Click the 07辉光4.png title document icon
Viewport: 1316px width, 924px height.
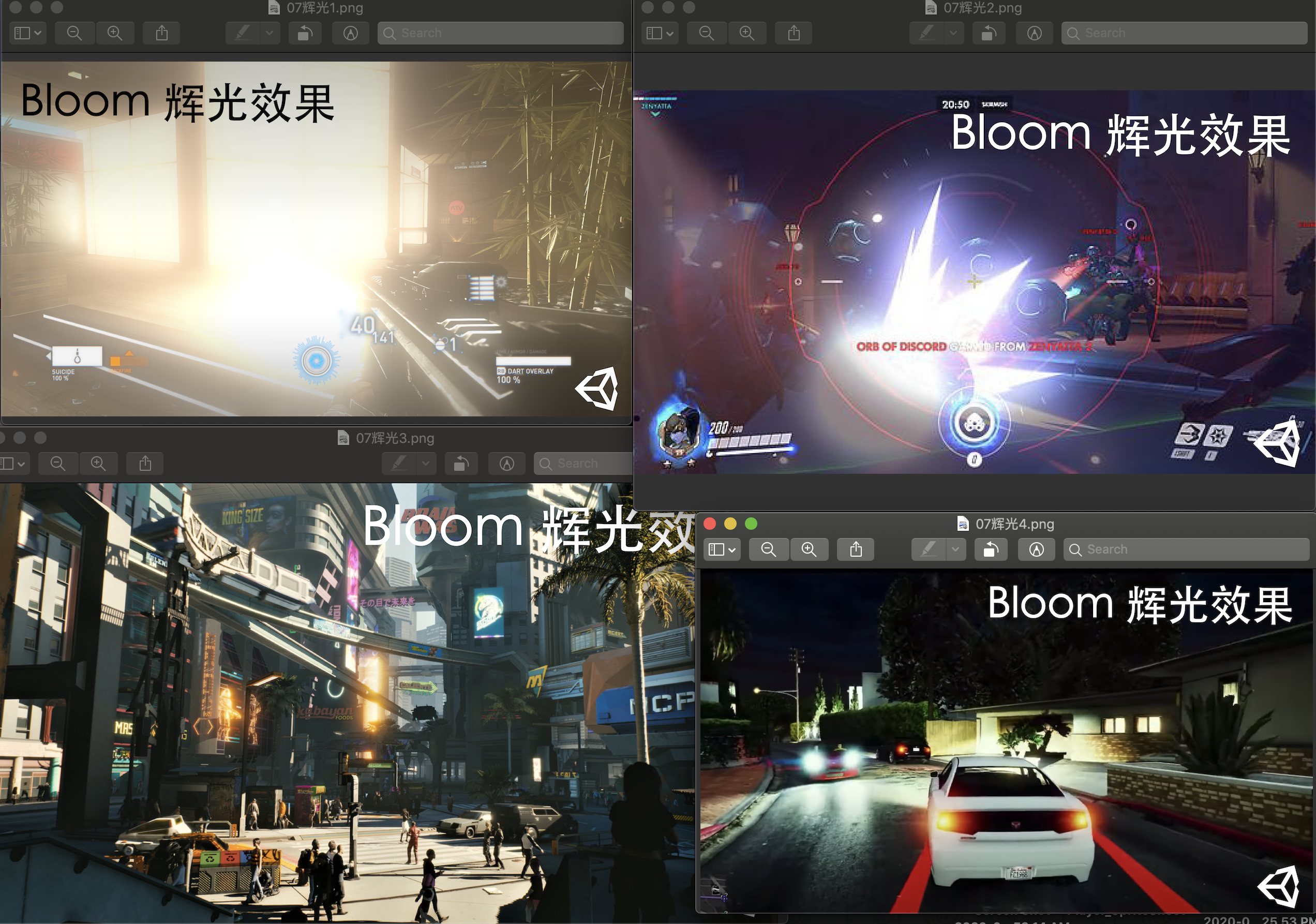(963, 524)
